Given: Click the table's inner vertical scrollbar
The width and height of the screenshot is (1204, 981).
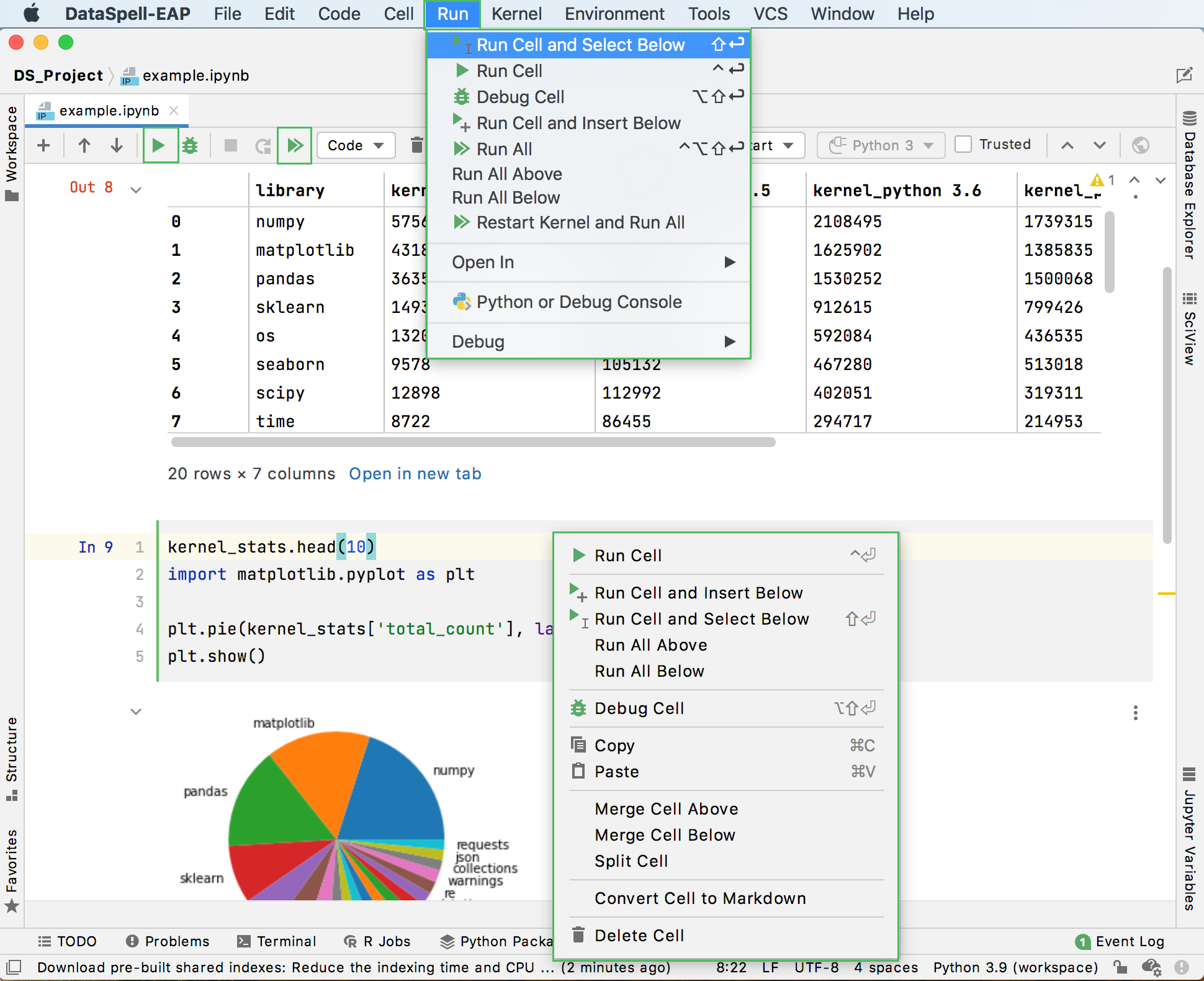Looking at the screenshot, I should [x=1110, y=252].
